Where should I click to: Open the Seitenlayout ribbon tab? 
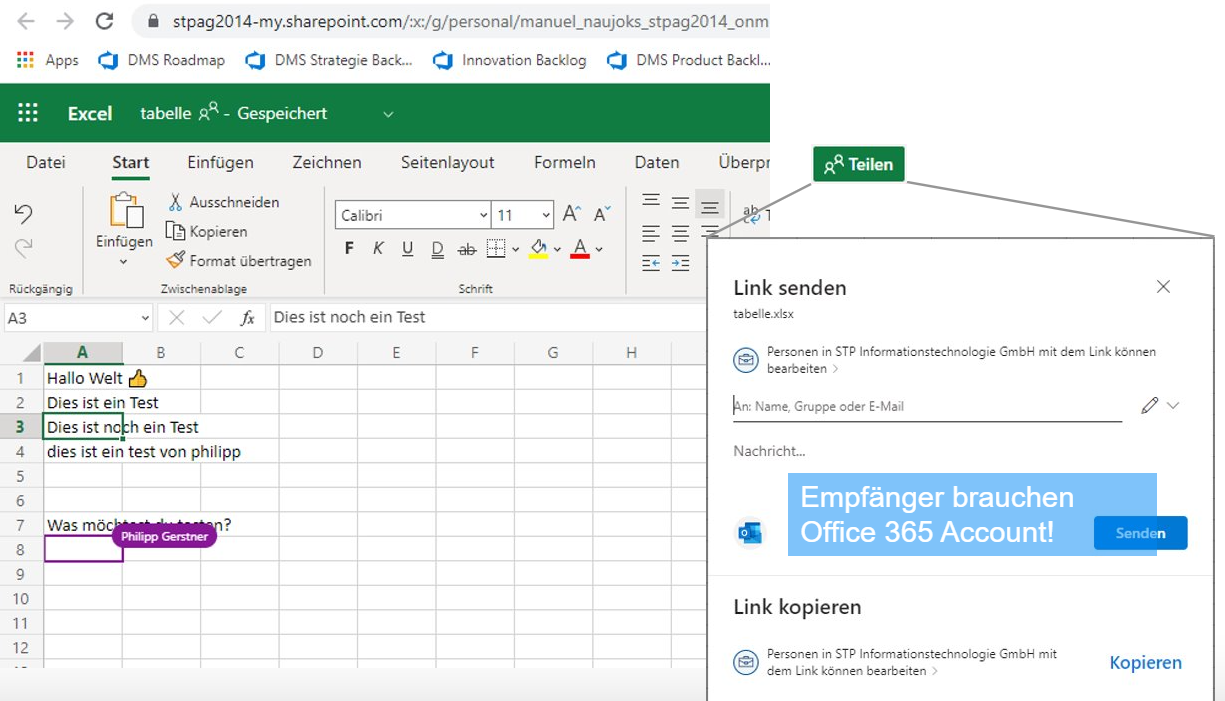tap(448, 162)
